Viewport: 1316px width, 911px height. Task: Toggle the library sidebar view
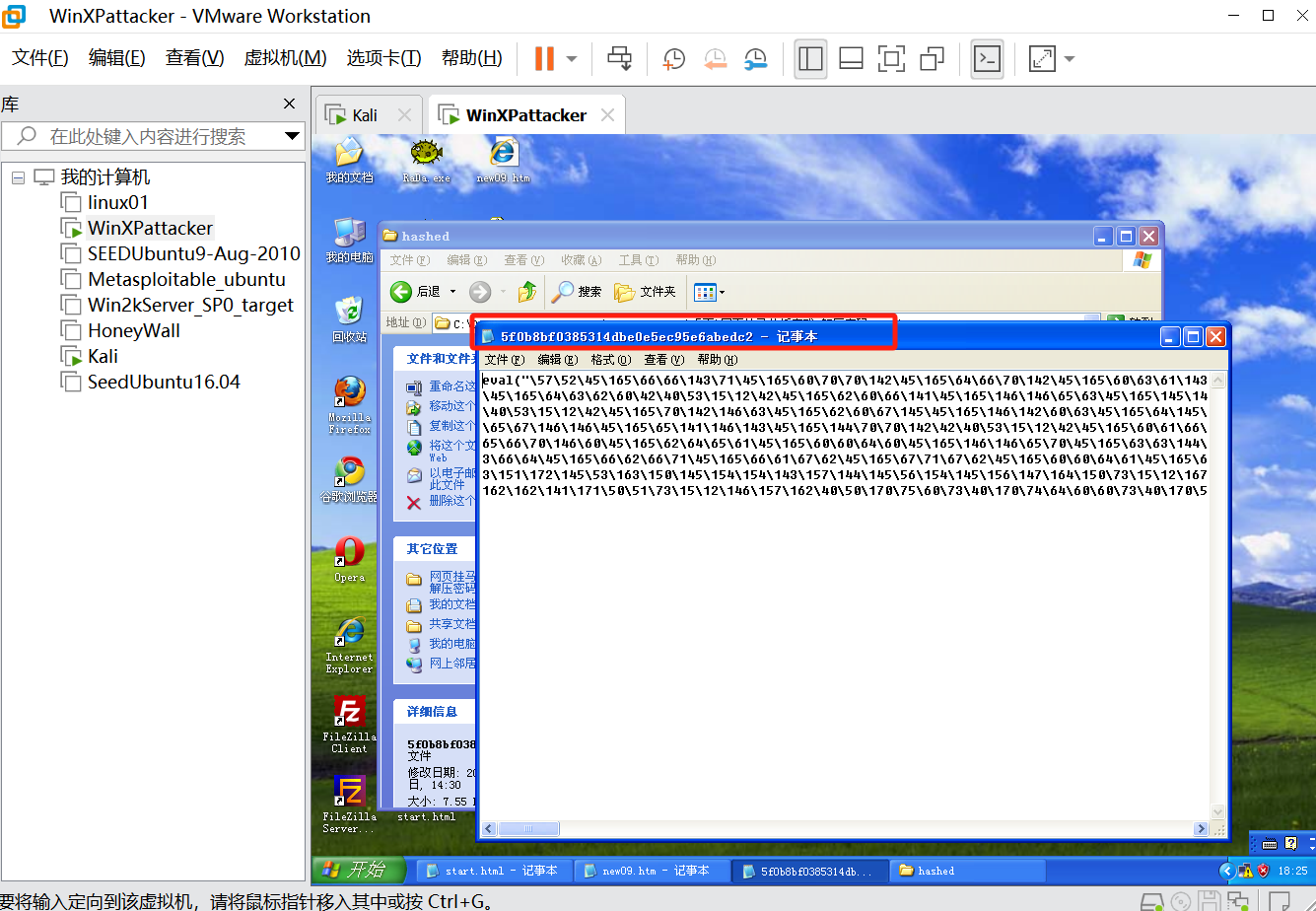[810, 59]
